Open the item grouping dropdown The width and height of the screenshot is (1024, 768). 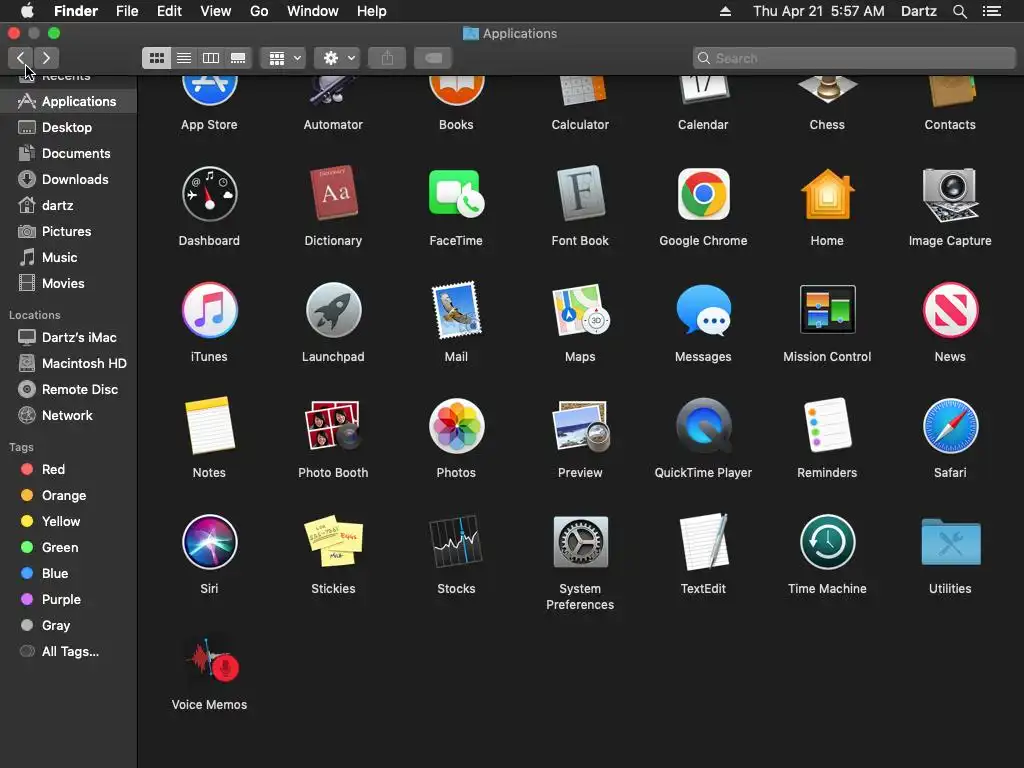pyautogui.click(x=283, y=58)
